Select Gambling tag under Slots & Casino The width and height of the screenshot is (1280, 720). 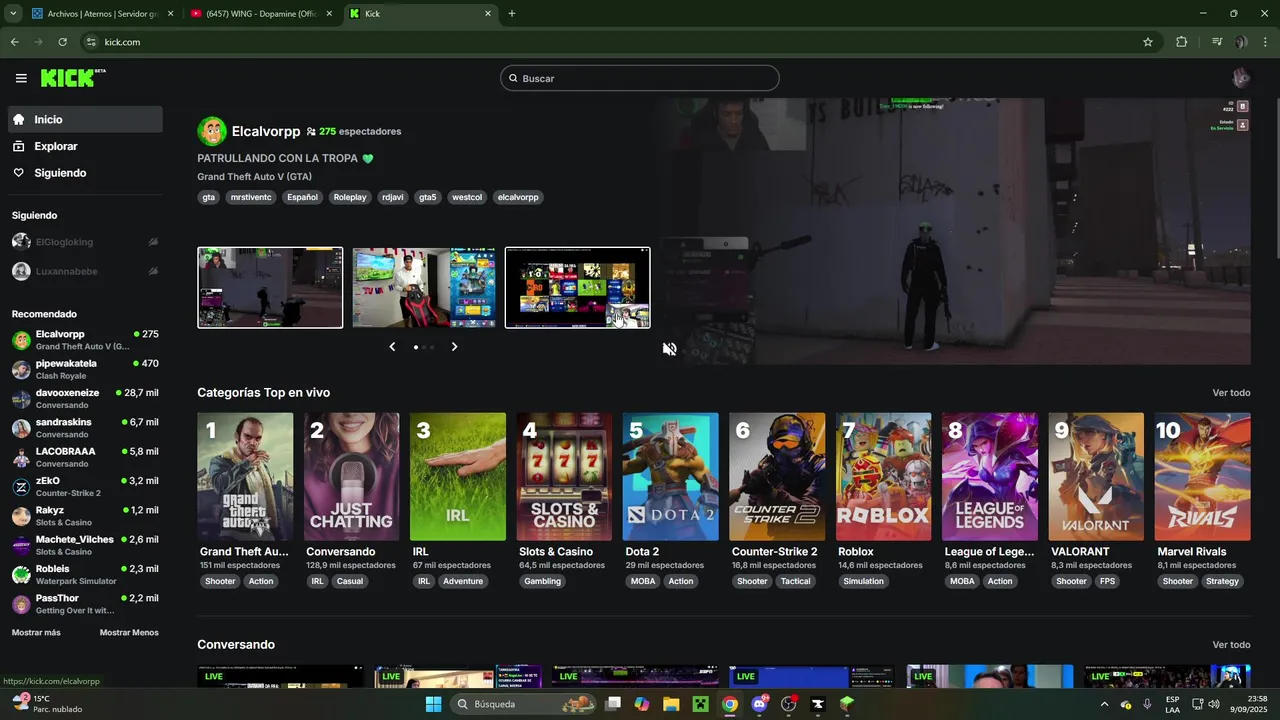pos(543,581)
